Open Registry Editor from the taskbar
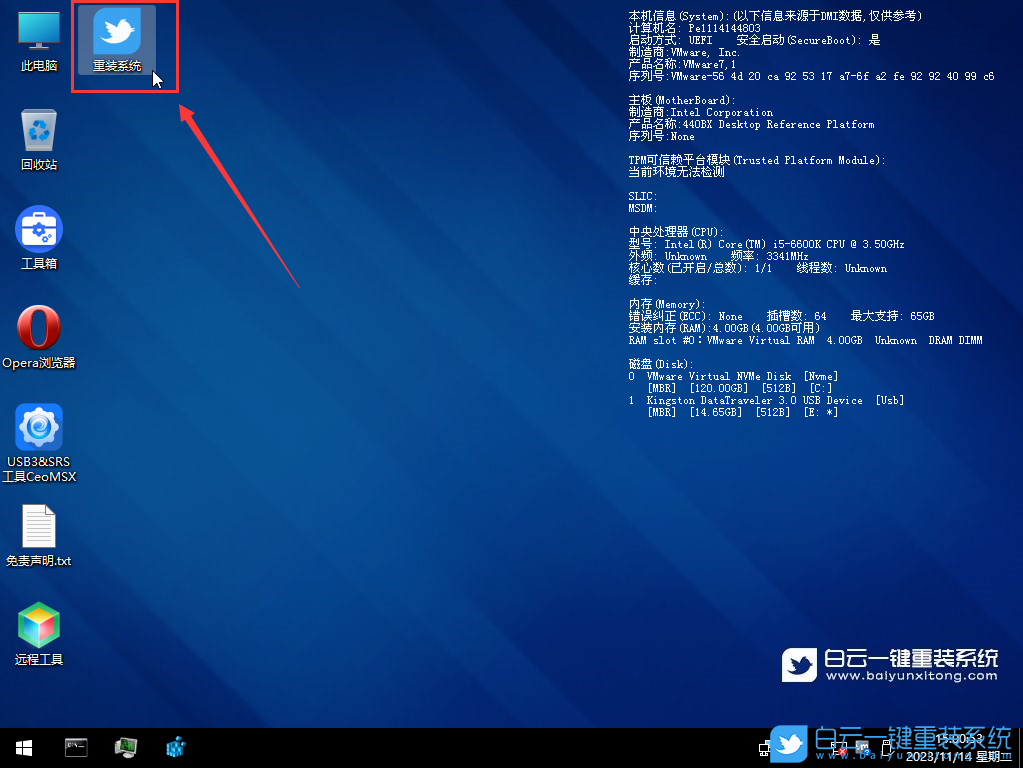The height and width of the screenshot is (768, 1023). click(x=175, y=747)
